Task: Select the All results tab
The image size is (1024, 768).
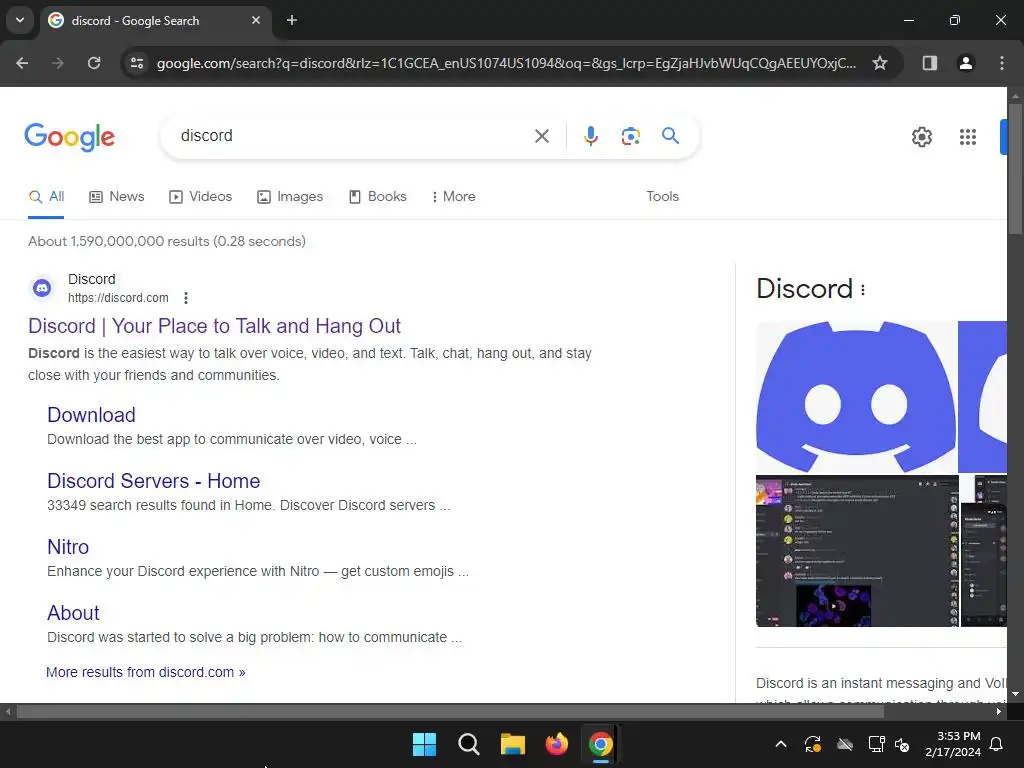Action: 46,197
